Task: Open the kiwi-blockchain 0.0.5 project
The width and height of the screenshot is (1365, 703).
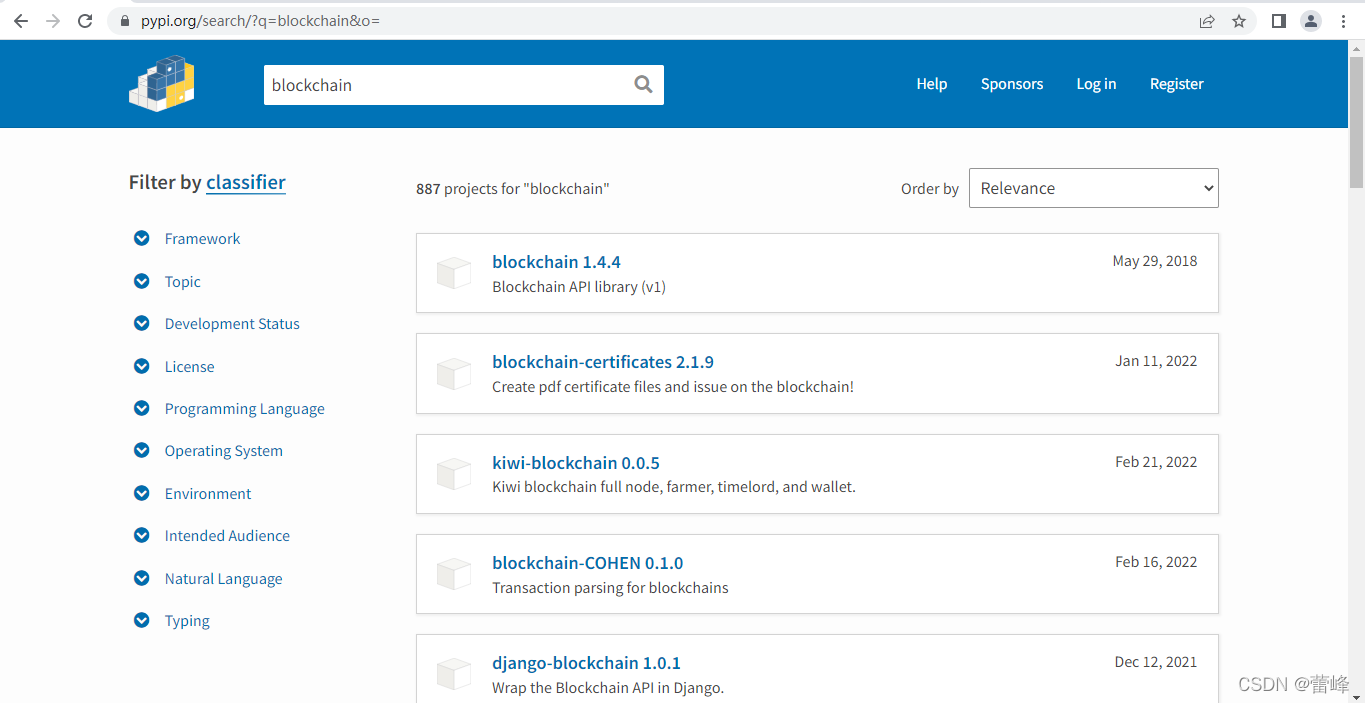Action: (576, 463)
